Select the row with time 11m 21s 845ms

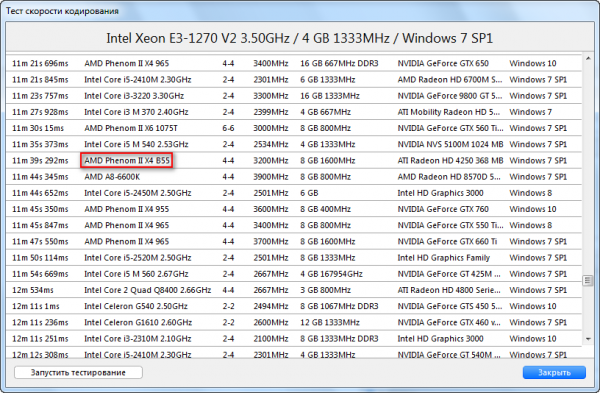[x=294, y=80]
